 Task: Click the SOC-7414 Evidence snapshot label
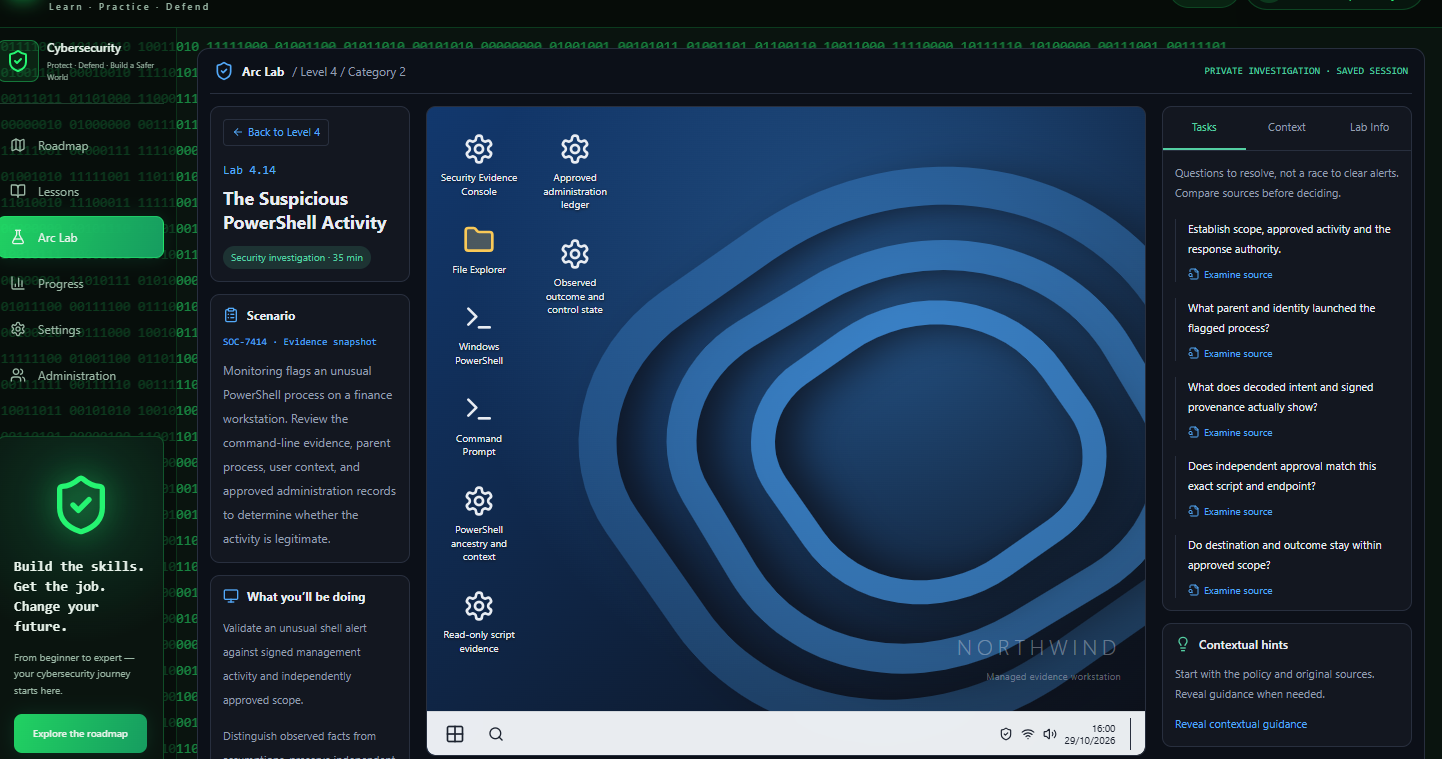point(300,342)
